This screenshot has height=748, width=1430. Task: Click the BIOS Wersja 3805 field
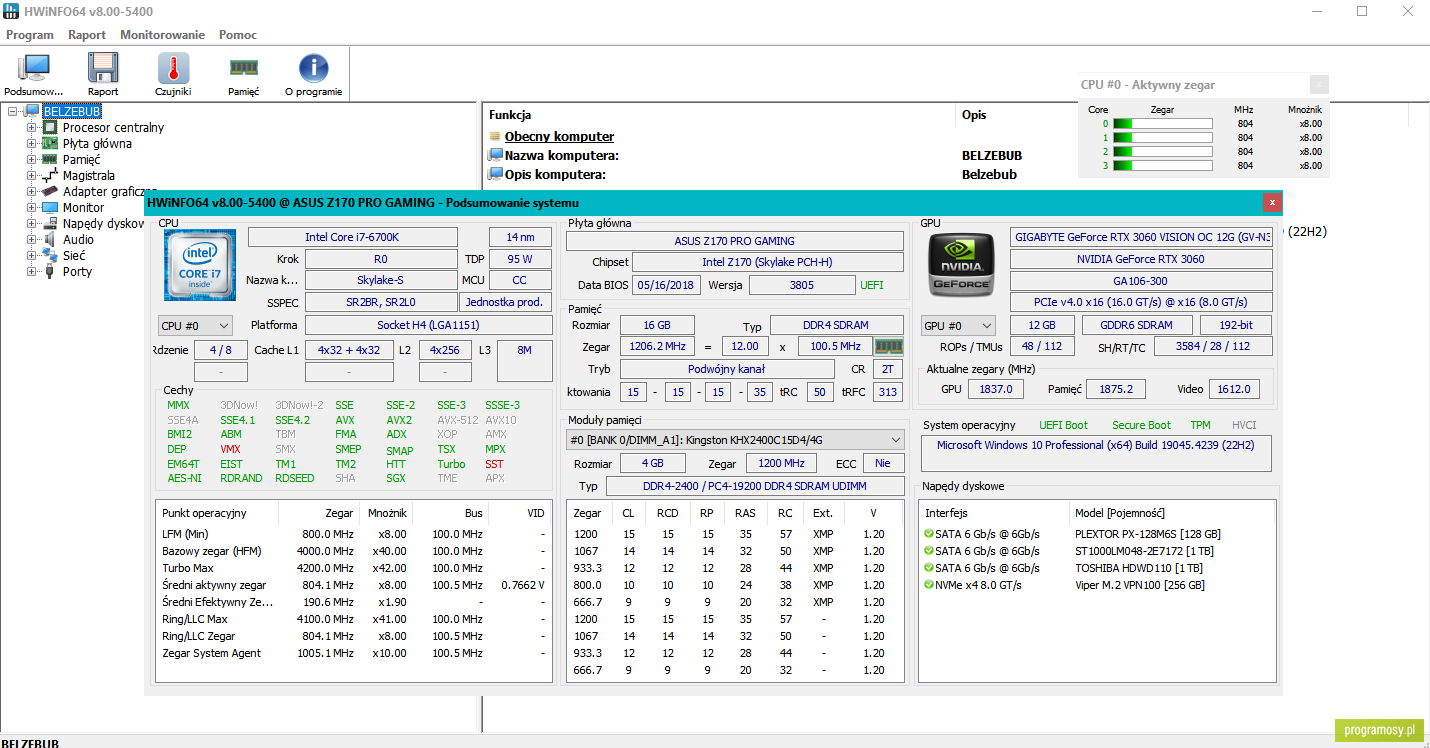pyautogui.click(x=800, y=285)
